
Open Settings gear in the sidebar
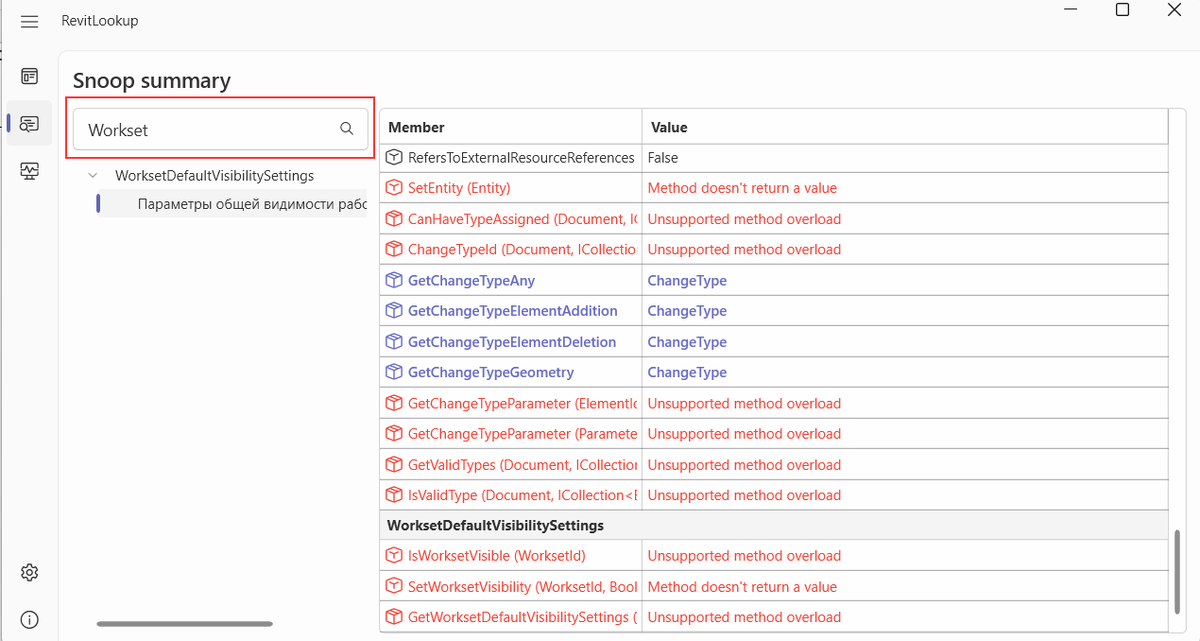[29, 572]
